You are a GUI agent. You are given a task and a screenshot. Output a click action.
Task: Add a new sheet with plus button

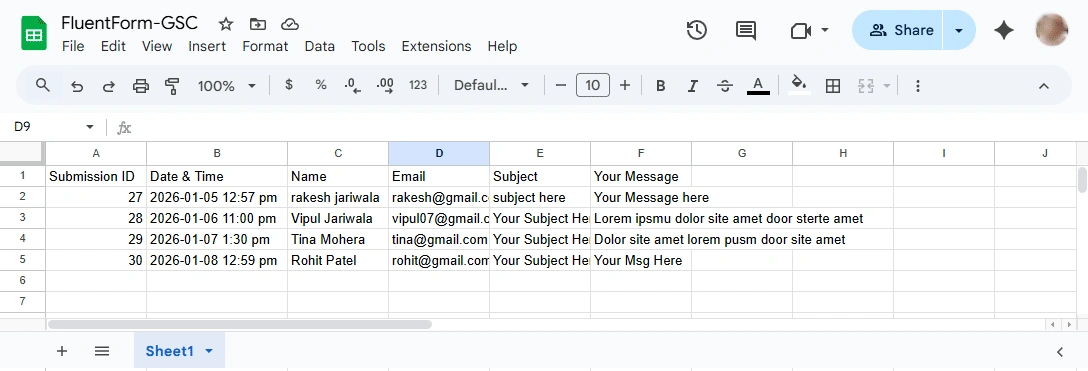point(62,351)
